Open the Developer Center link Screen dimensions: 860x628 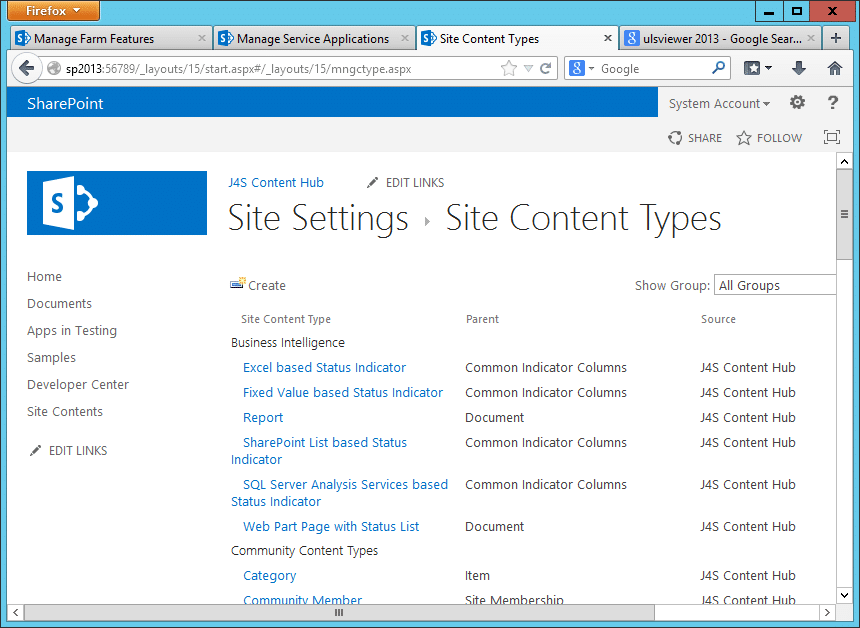tap(78, 384)
